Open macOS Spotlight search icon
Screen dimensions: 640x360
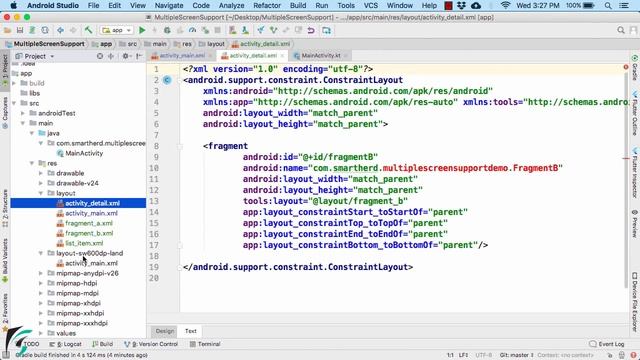click(x=608, y=6)
